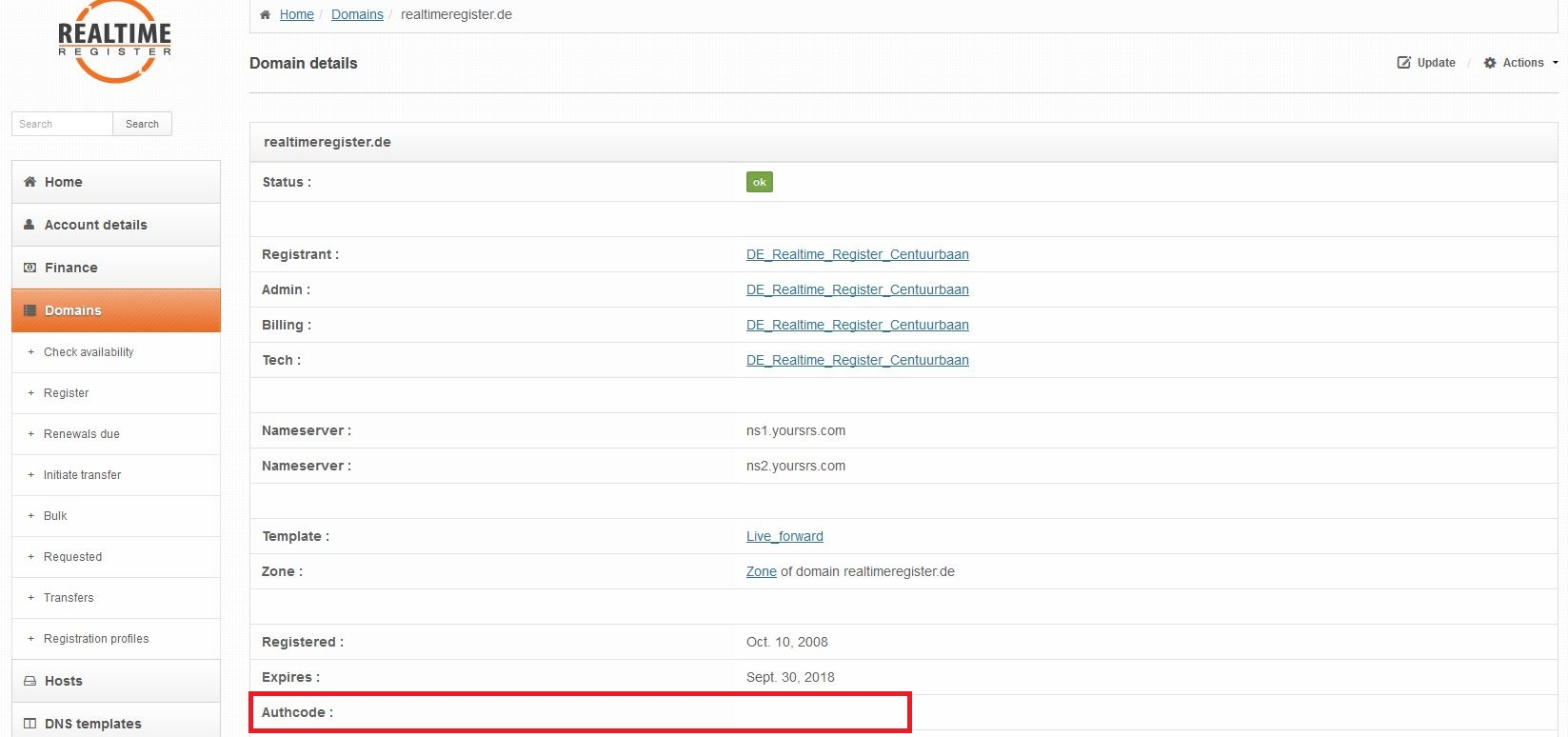Viewport: 1568px width, 737px height.
Task: Click the Status label
Action: point(287,182)
